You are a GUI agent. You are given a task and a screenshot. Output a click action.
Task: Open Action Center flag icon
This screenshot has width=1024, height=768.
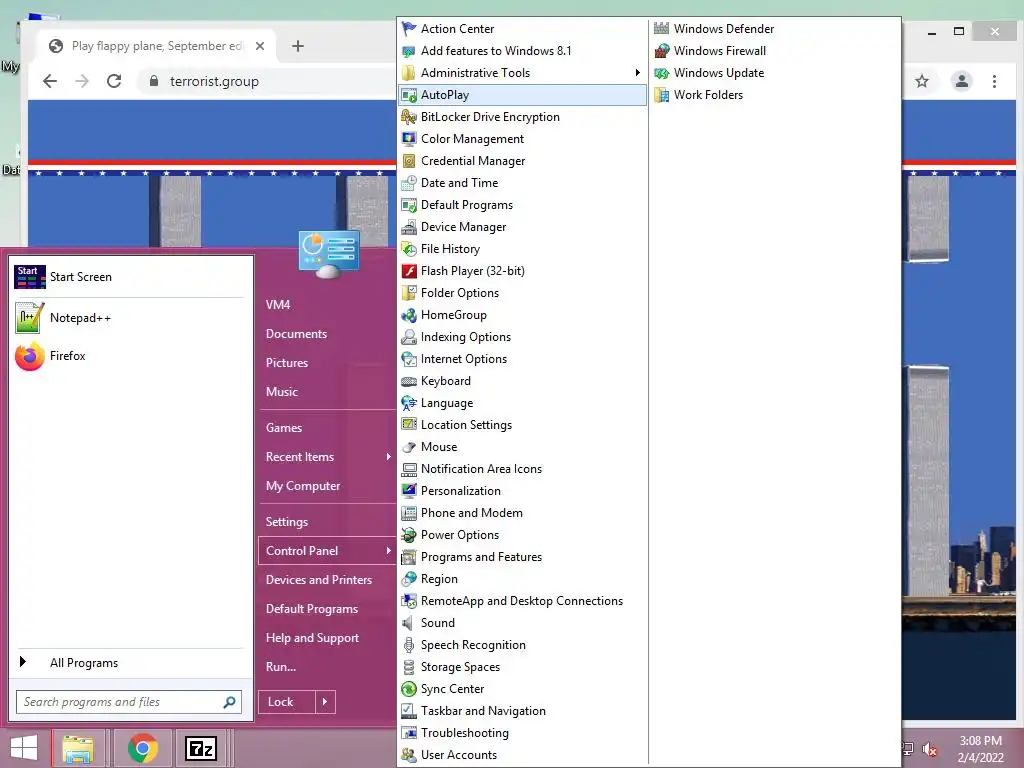tap(409, 29)
